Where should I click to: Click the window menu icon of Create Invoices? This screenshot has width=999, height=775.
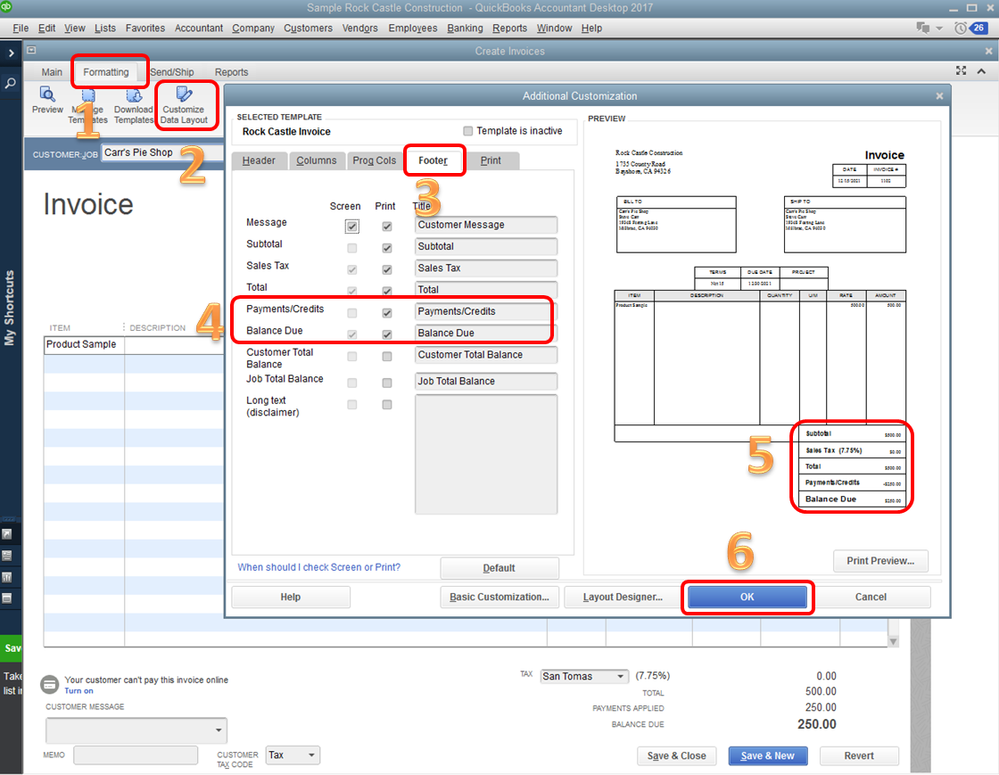(31, 50)
